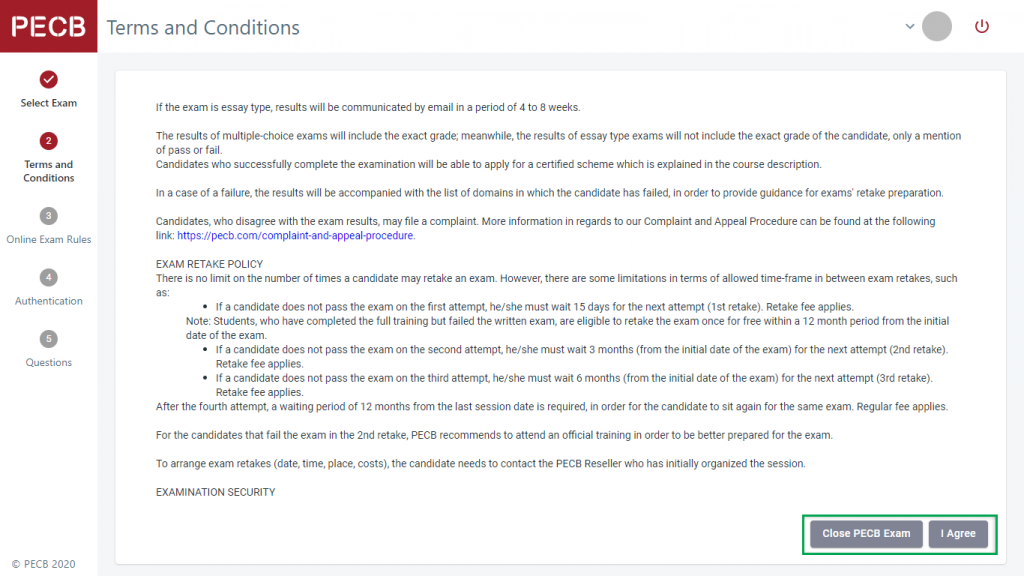Click the EXAM RETAKE POLICY heading

coord(209,265)
